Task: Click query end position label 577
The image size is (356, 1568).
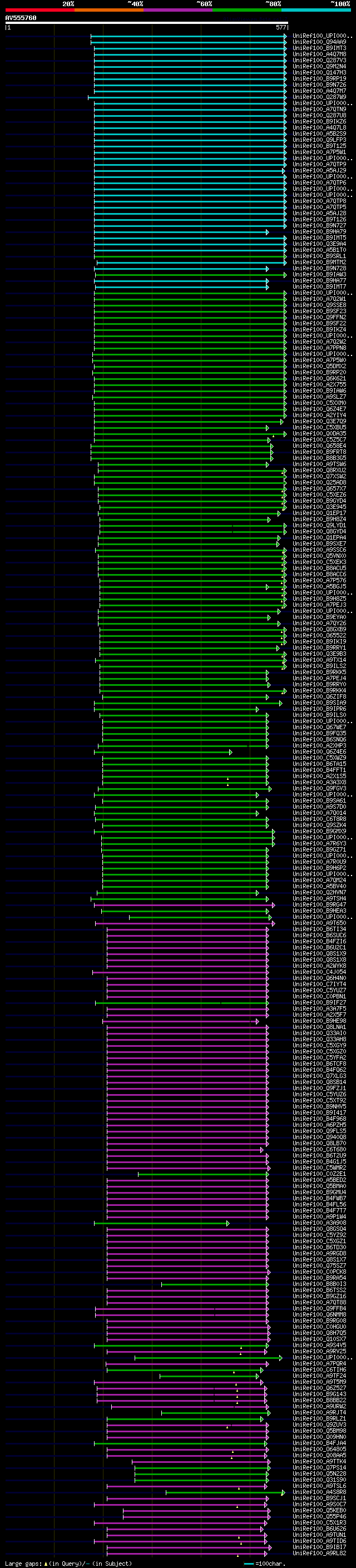Action: 280,27
